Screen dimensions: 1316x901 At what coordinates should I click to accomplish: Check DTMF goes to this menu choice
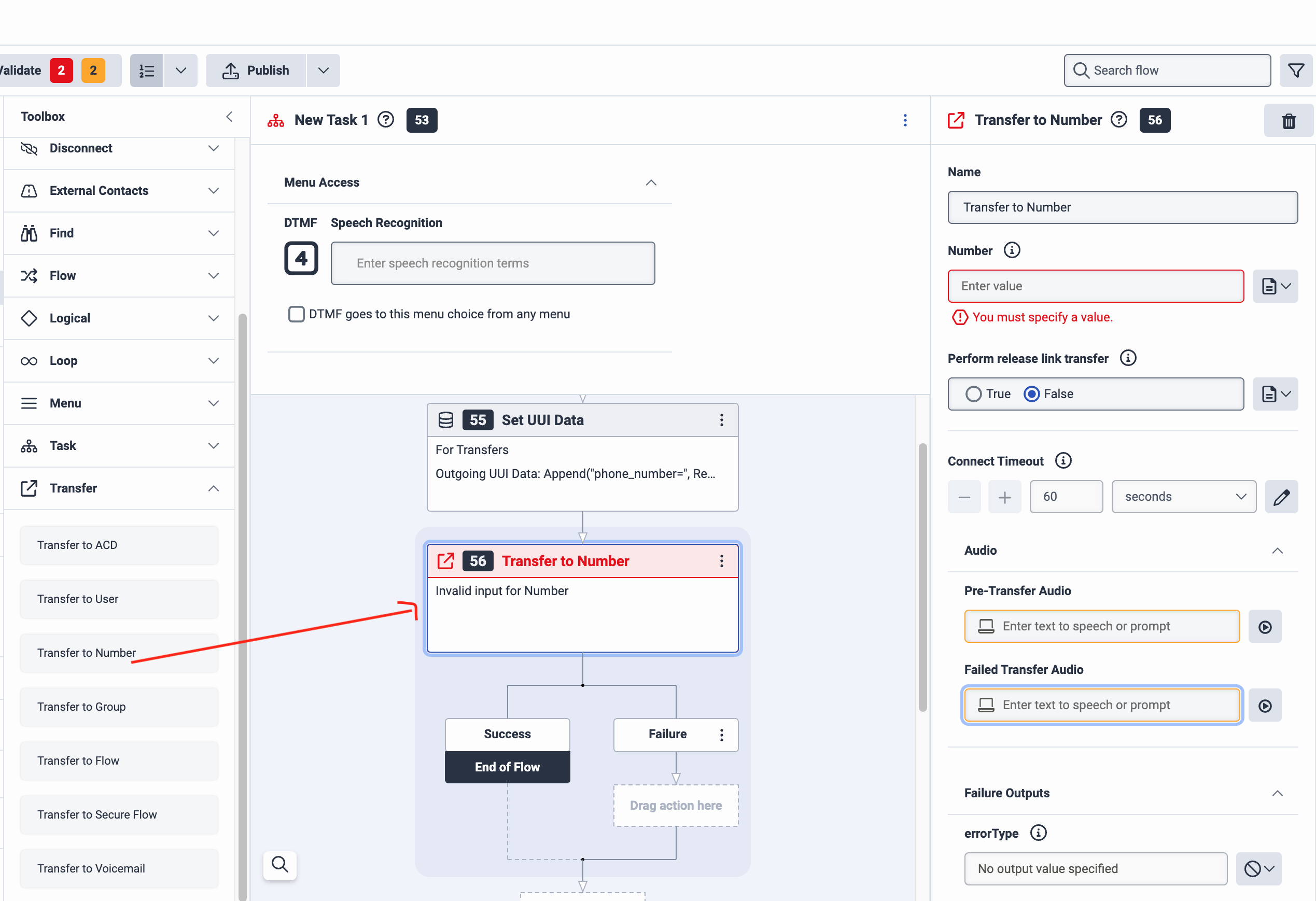[x=296, y=314]
